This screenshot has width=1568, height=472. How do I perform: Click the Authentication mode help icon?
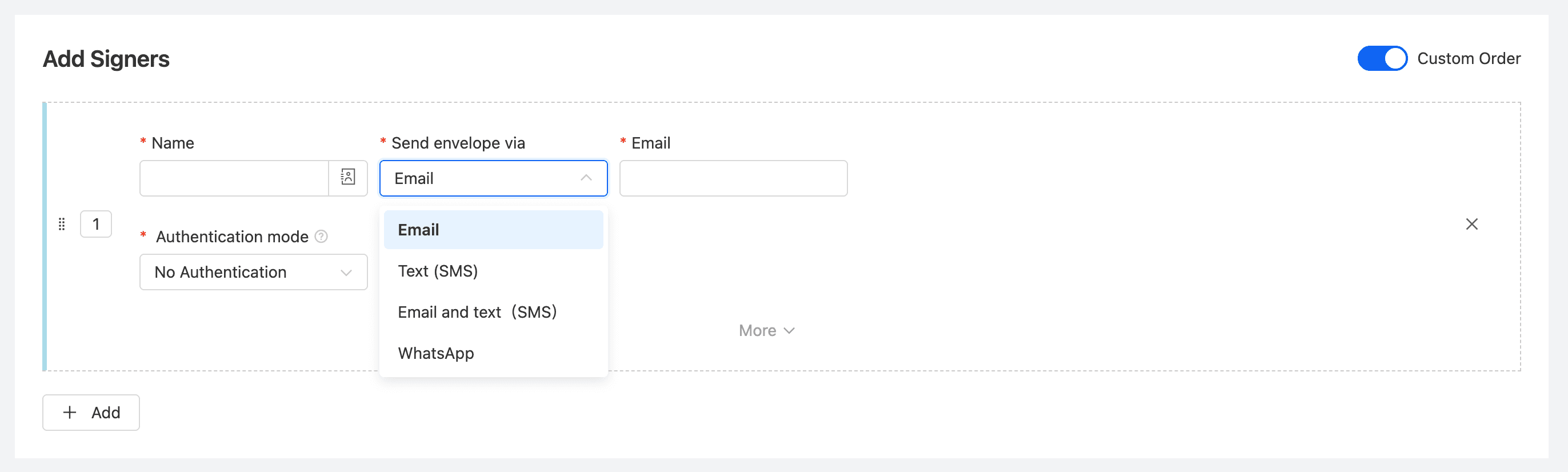coord(321,237)
